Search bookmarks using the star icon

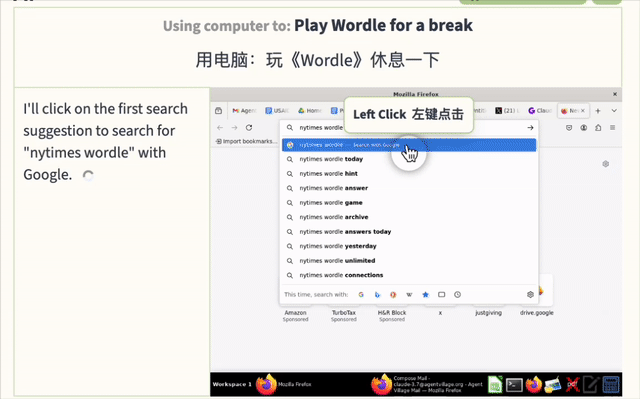click(425, 295)
